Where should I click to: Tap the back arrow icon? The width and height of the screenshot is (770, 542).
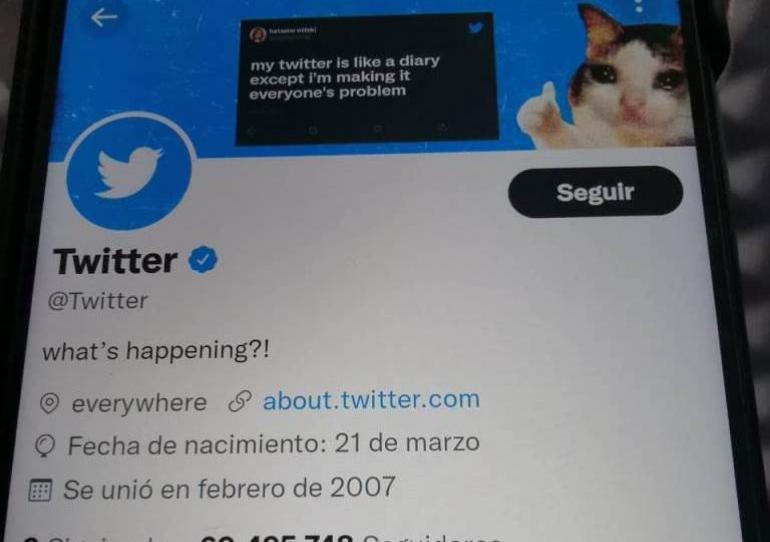[104, 18]
